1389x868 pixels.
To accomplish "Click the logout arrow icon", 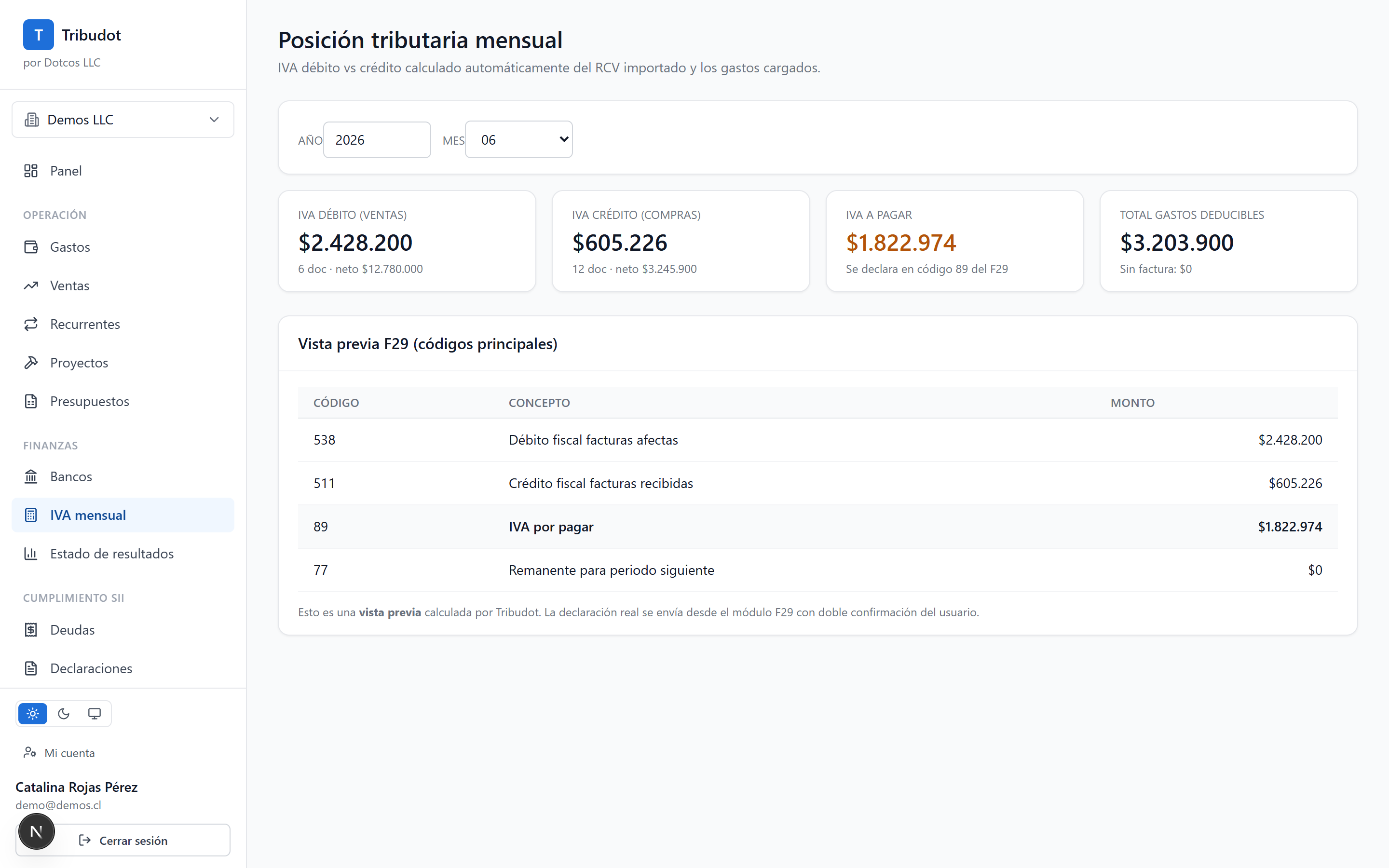I will tap(85, 841).
